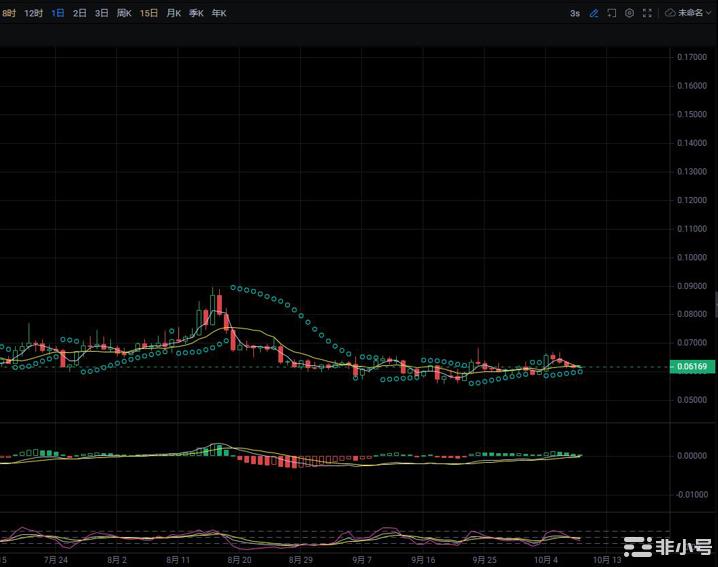Select the 12时 timeframe

pyautogui.click(x=33, y=13)
